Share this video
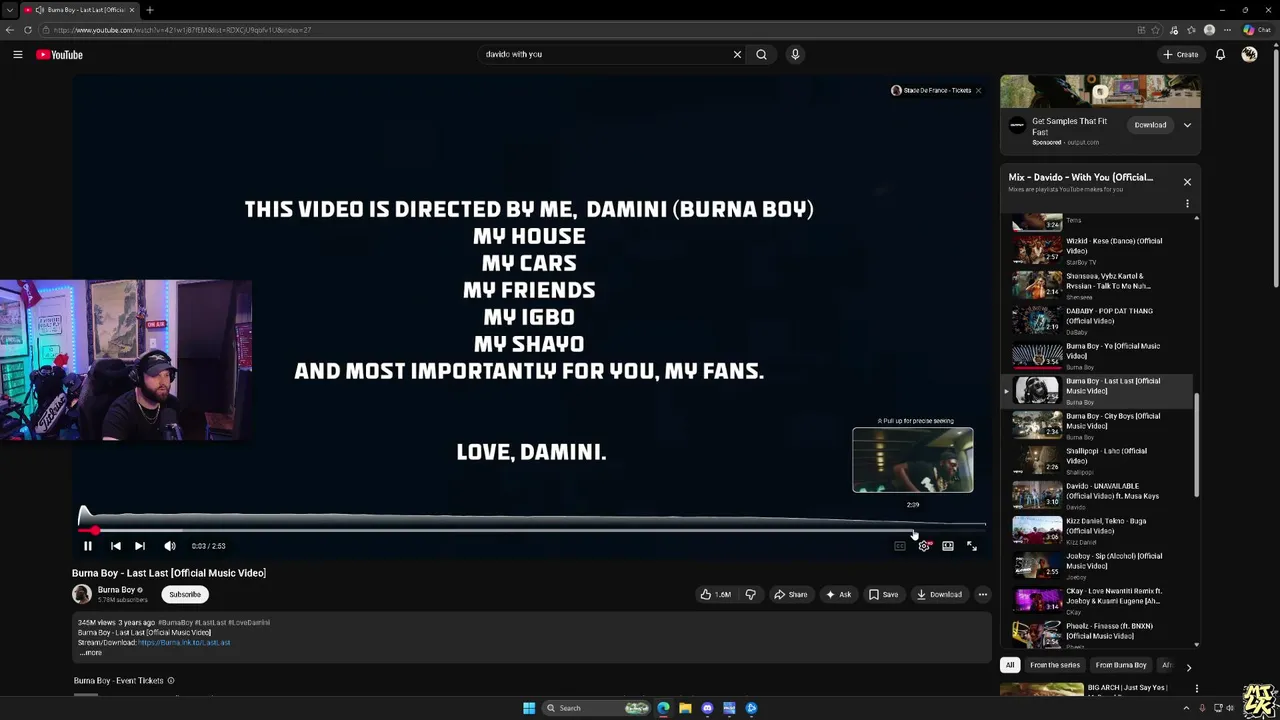The width and height of the screenshot is (1280, 720). point(790,594)
